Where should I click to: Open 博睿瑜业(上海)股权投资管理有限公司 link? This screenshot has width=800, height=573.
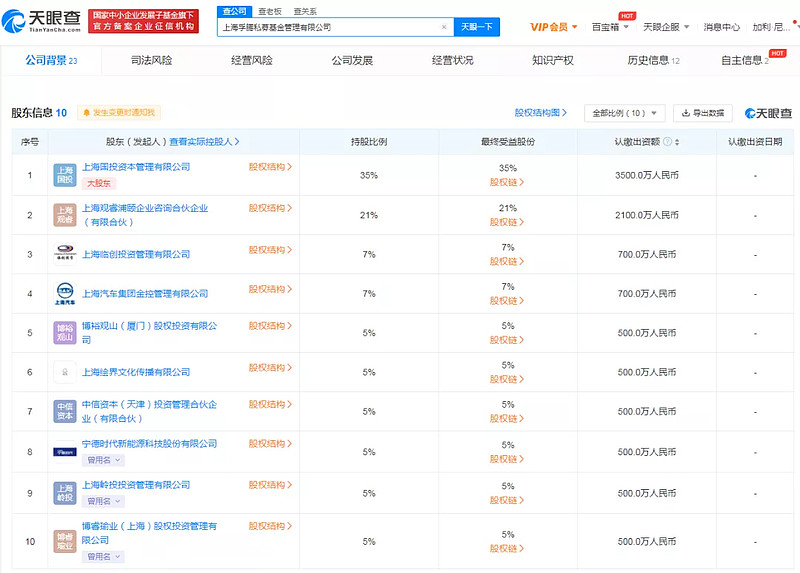pos(149,533)
